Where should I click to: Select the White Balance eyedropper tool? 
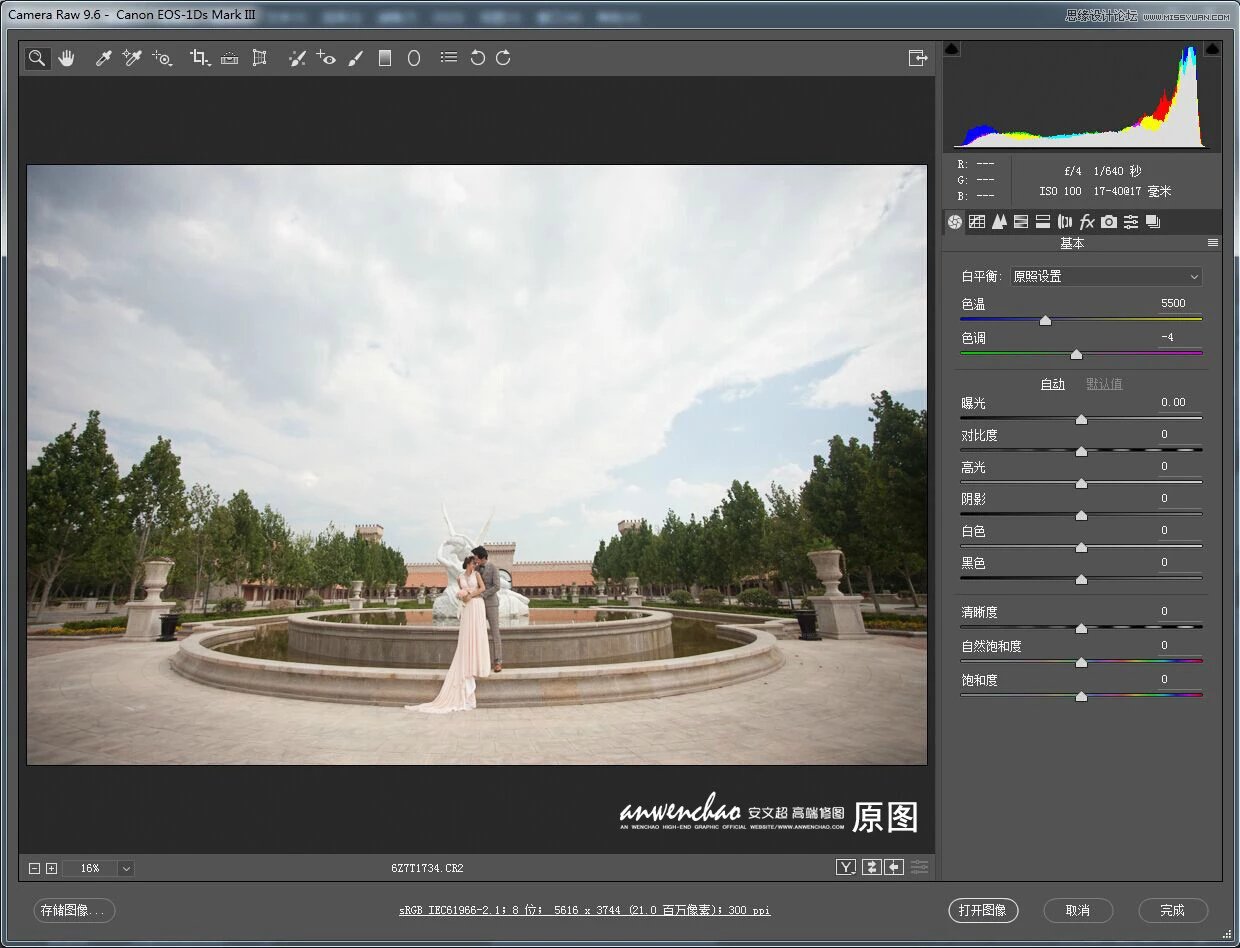coord(102,58)
